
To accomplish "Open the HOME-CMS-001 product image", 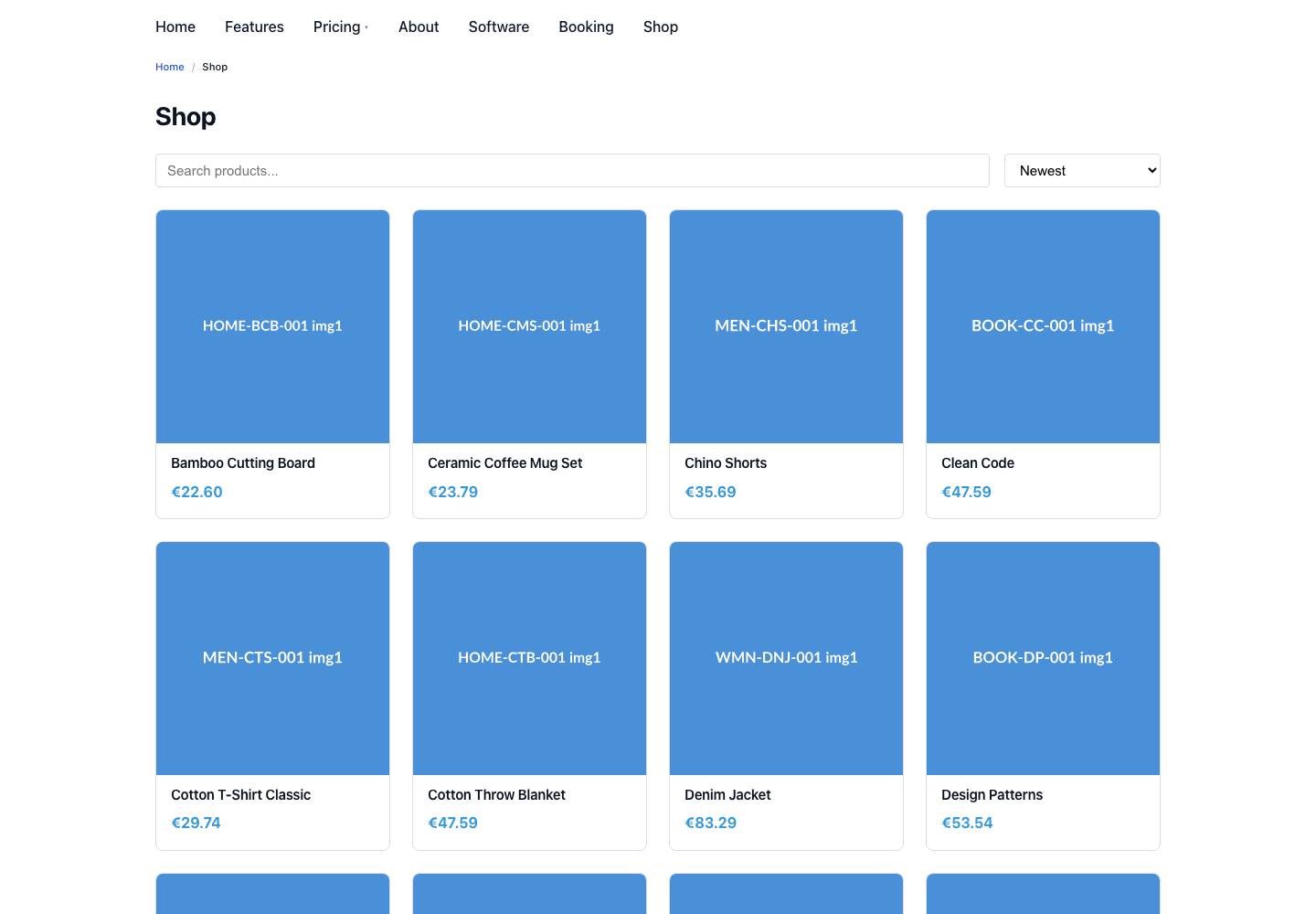I will pos(529,327).
